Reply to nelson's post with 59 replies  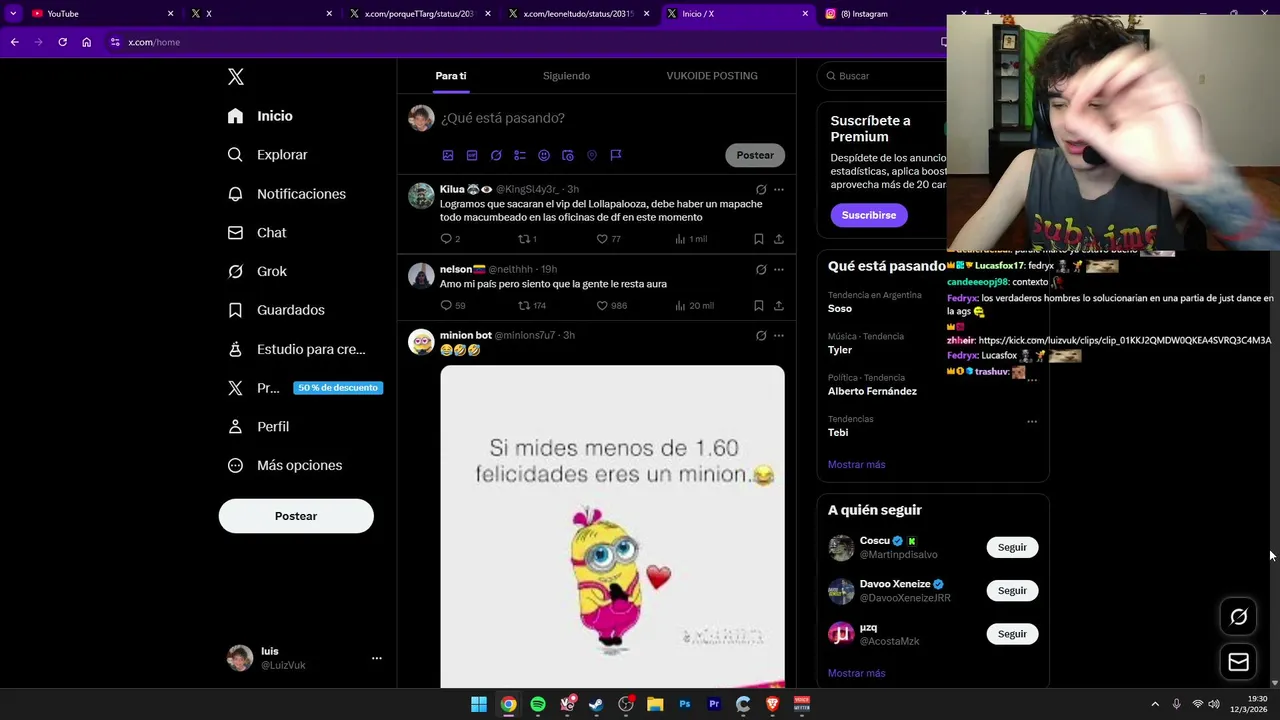pyautogui.click(x=453, y=305)
